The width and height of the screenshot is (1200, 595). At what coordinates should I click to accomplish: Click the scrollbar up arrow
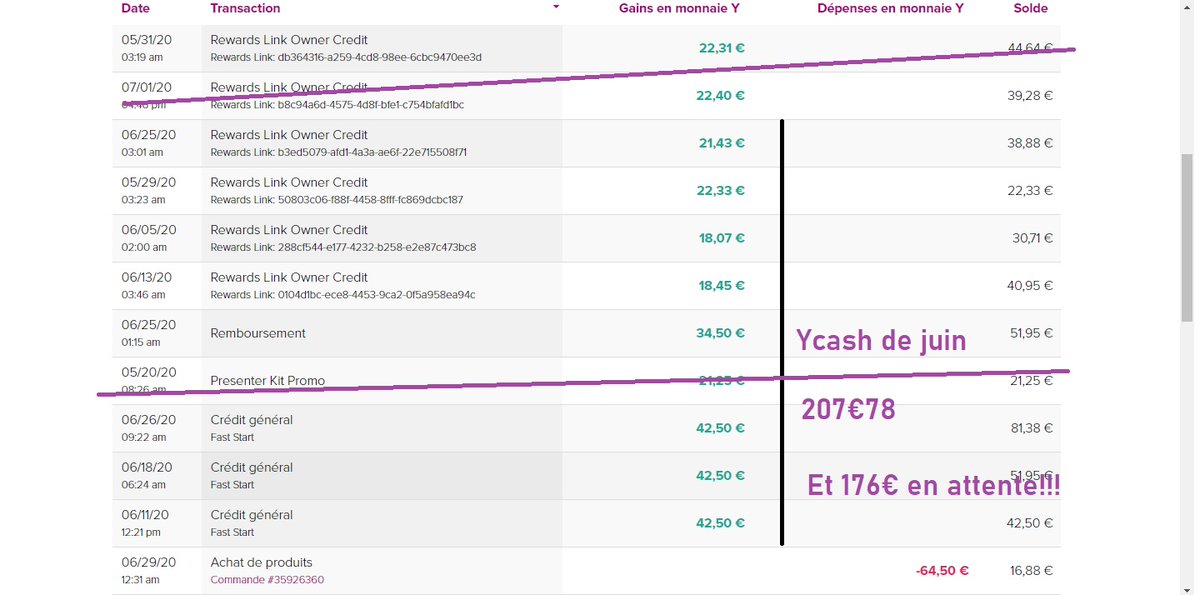pos(1187,6)
